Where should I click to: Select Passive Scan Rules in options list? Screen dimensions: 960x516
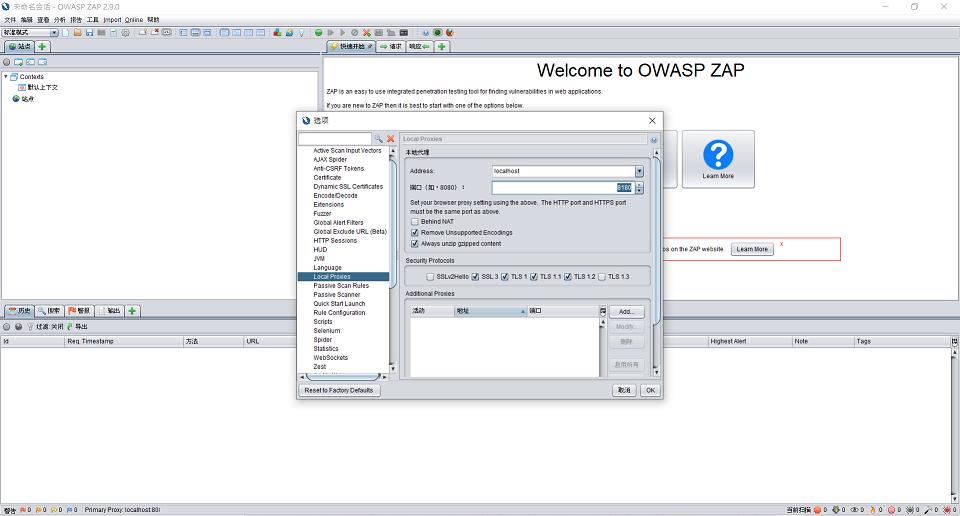click(341, 286)
